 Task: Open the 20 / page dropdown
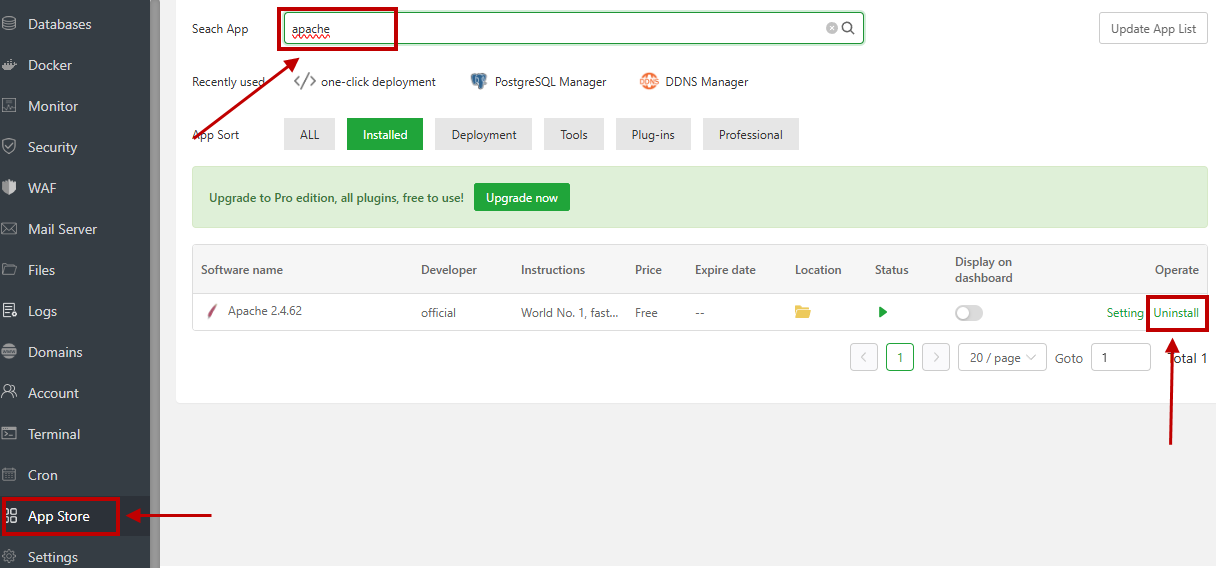coord(1002,357)
